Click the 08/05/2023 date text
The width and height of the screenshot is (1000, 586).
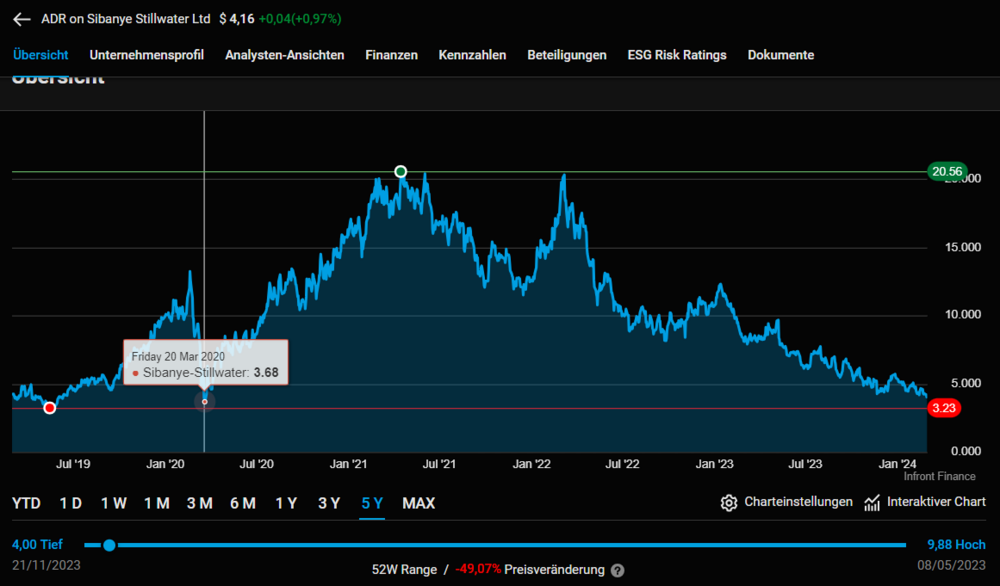[x=952, y=565]
